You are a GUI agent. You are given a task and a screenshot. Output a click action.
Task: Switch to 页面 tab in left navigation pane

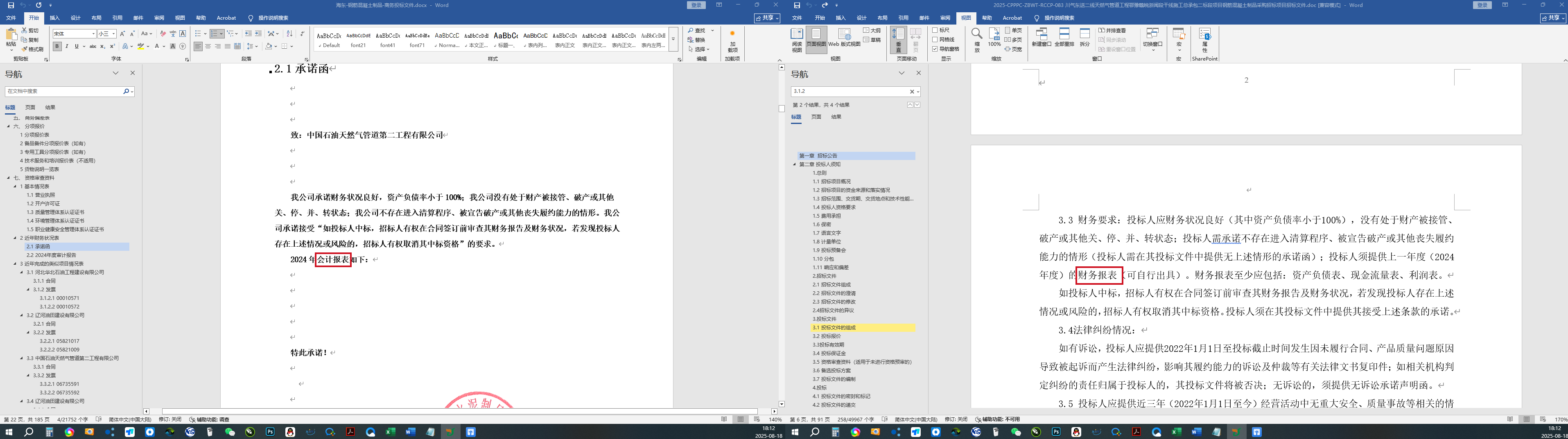click(x=30, y=108)
